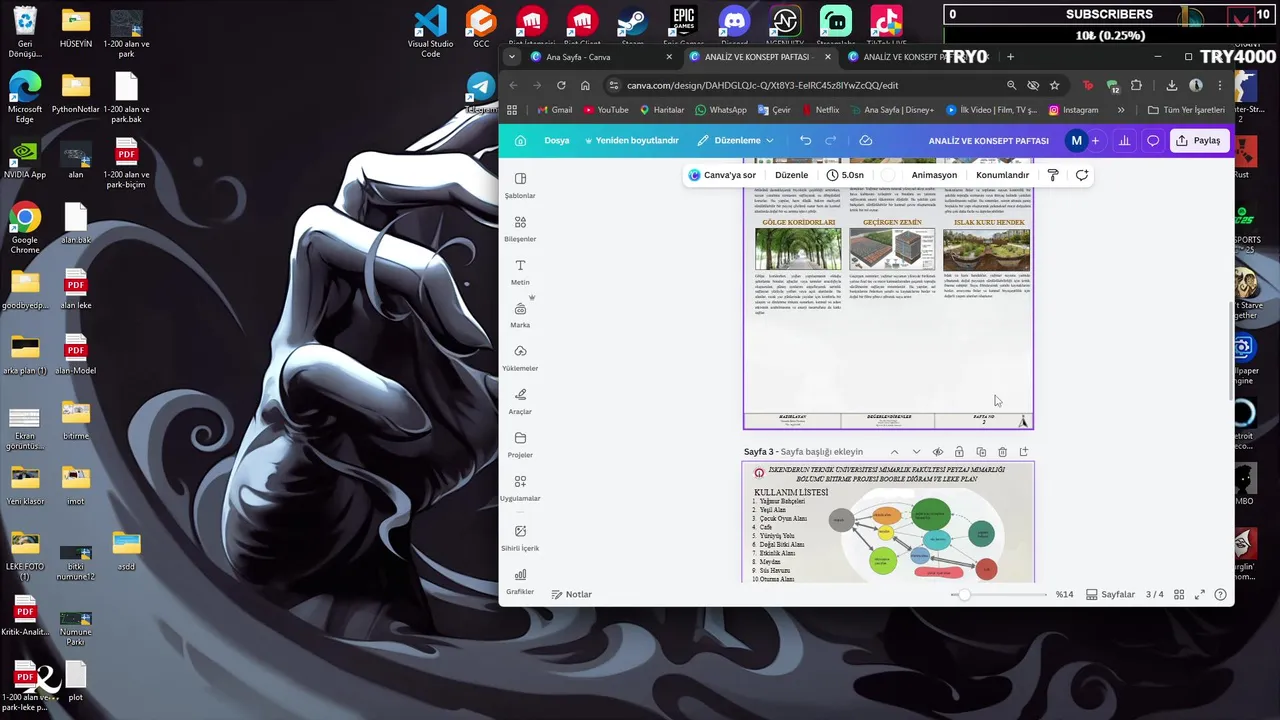The image size is (1280, 720).
Task: Open the Canva help question mark
Action: point(1220,595)
